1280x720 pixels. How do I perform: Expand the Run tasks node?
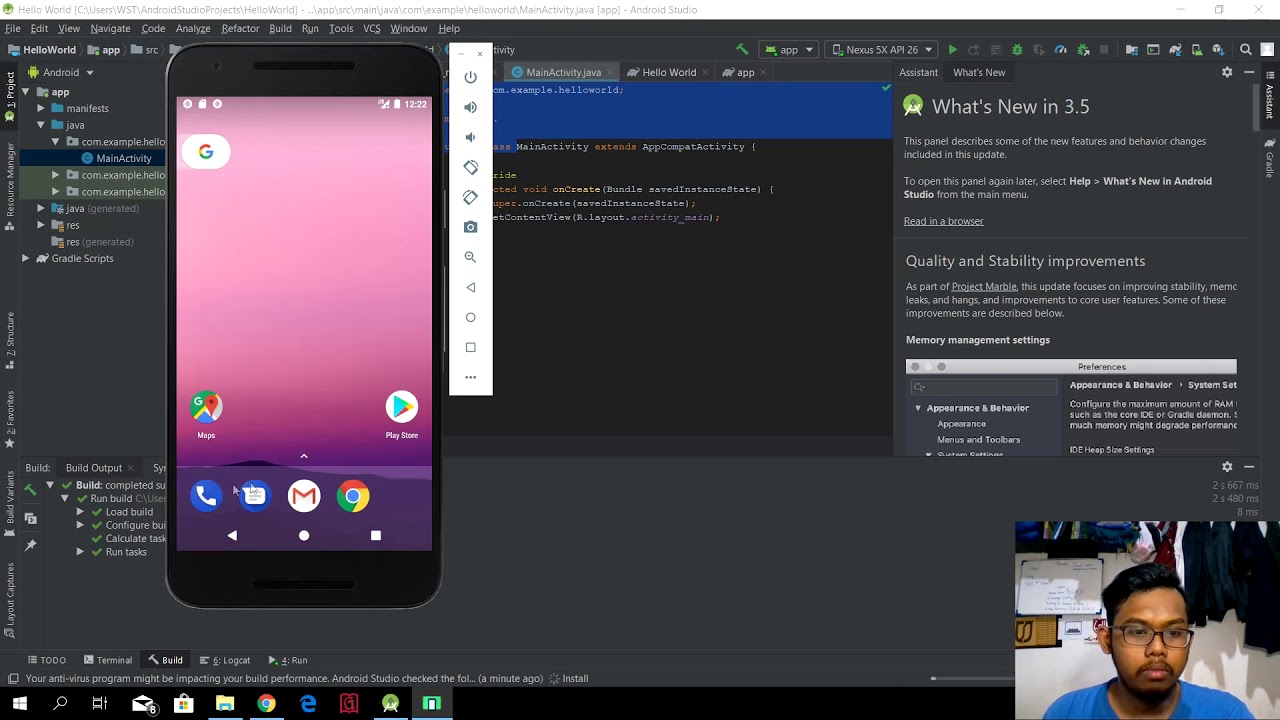80,552
